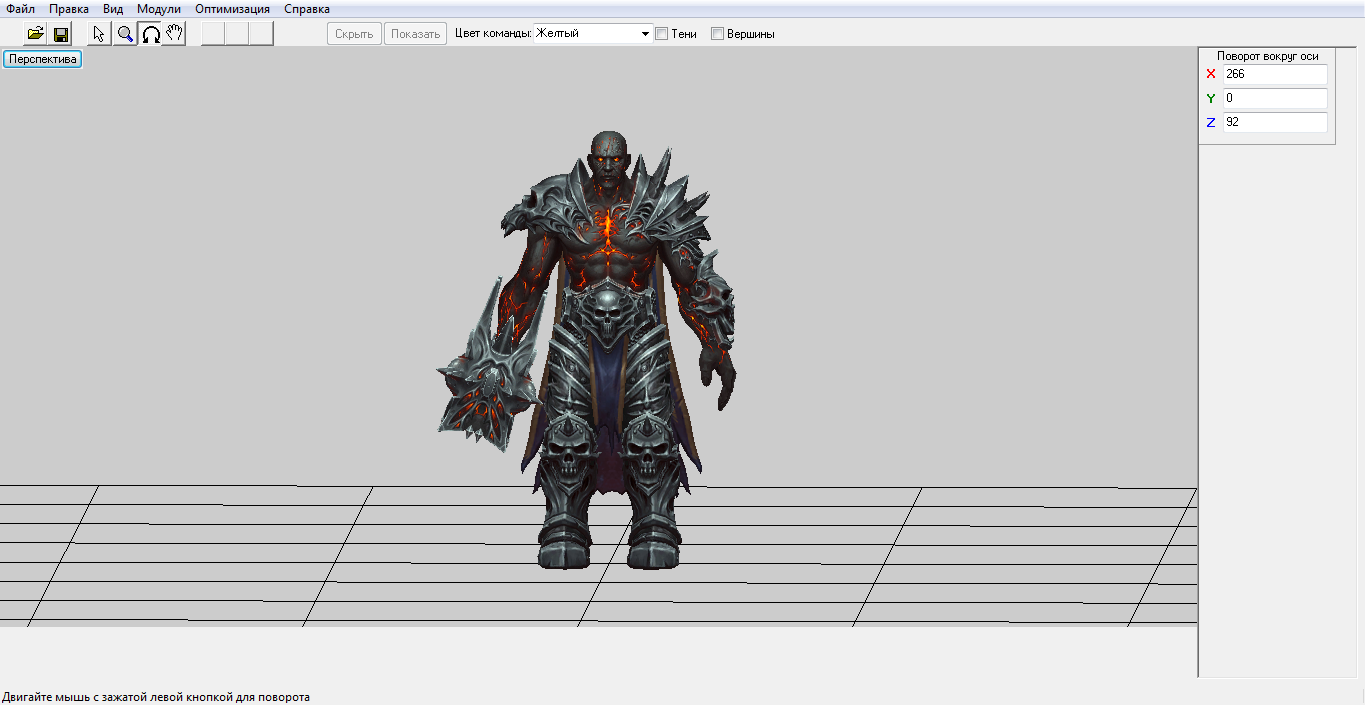
Task: Enable the Вершины checkbox
Action: tap(717, 34)
